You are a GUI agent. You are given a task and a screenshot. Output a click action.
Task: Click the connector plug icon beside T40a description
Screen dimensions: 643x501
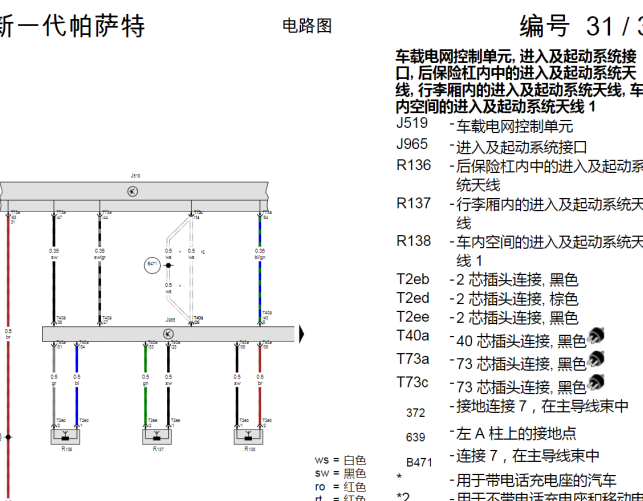point(596,336)
